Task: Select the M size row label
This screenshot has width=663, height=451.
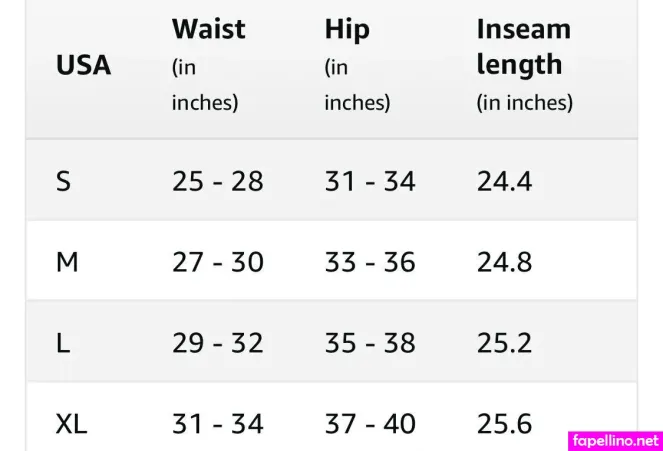Action: tap(67, 263)
